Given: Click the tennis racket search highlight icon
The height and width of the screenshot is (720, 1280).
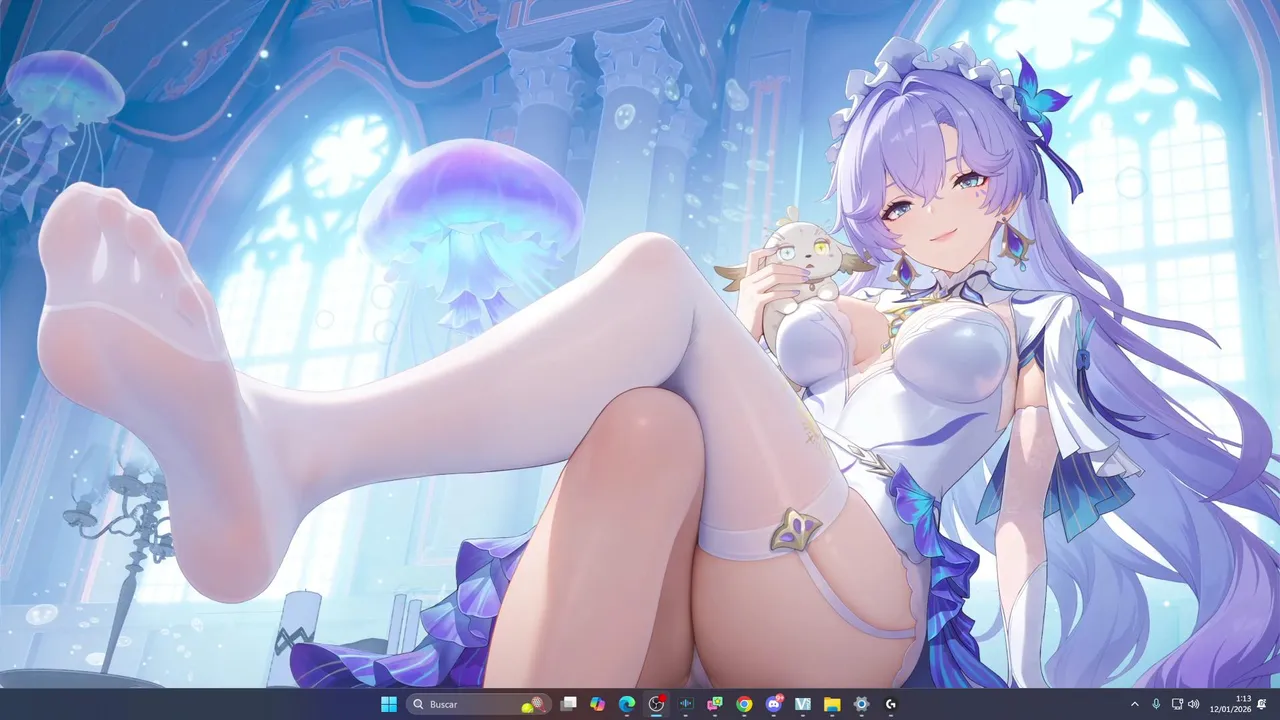Looking at the screenshot, I should click(x=533, y=704).
